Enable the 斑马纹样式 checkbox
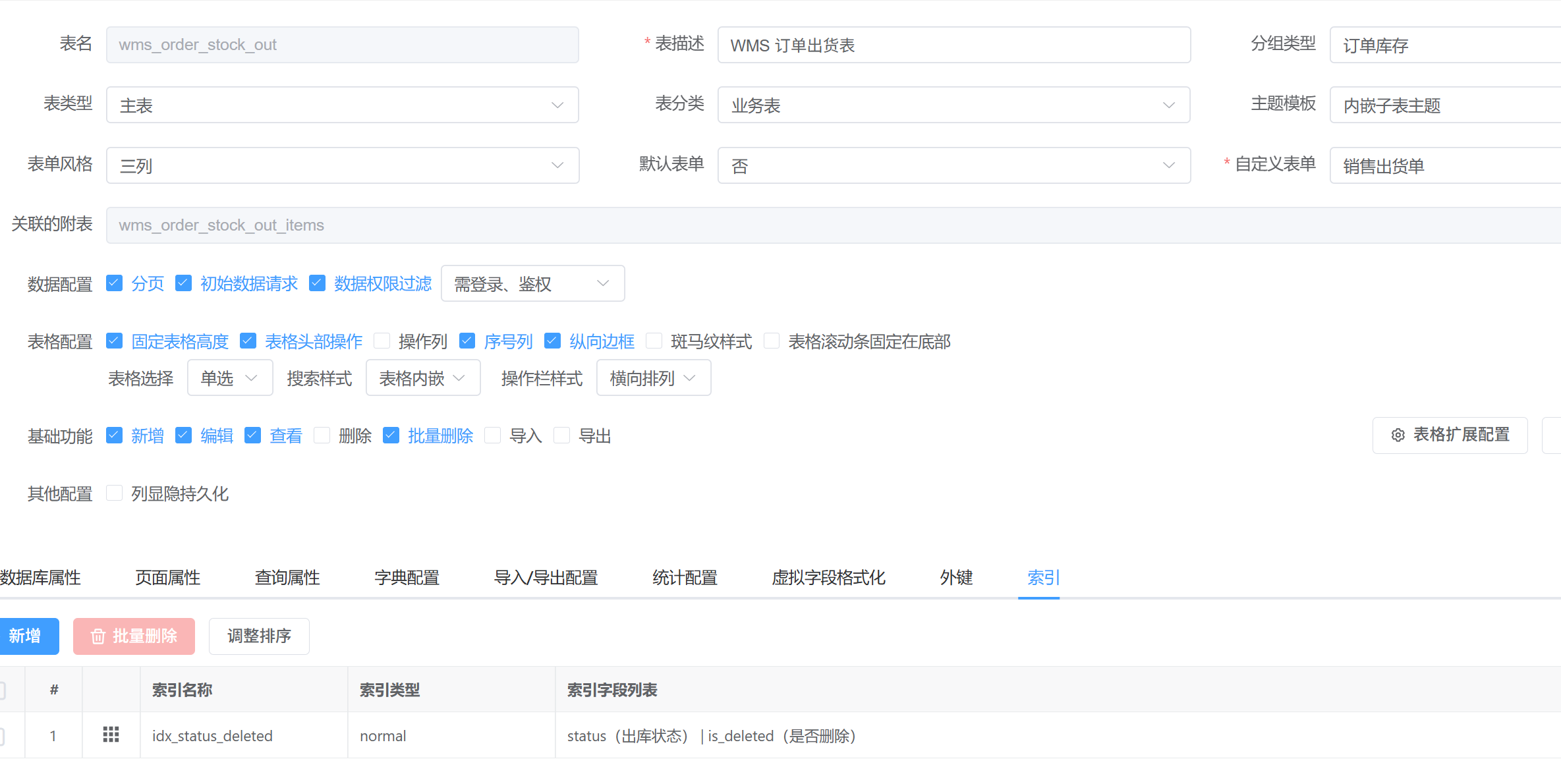1561x784 pixels. coord(654,341)
